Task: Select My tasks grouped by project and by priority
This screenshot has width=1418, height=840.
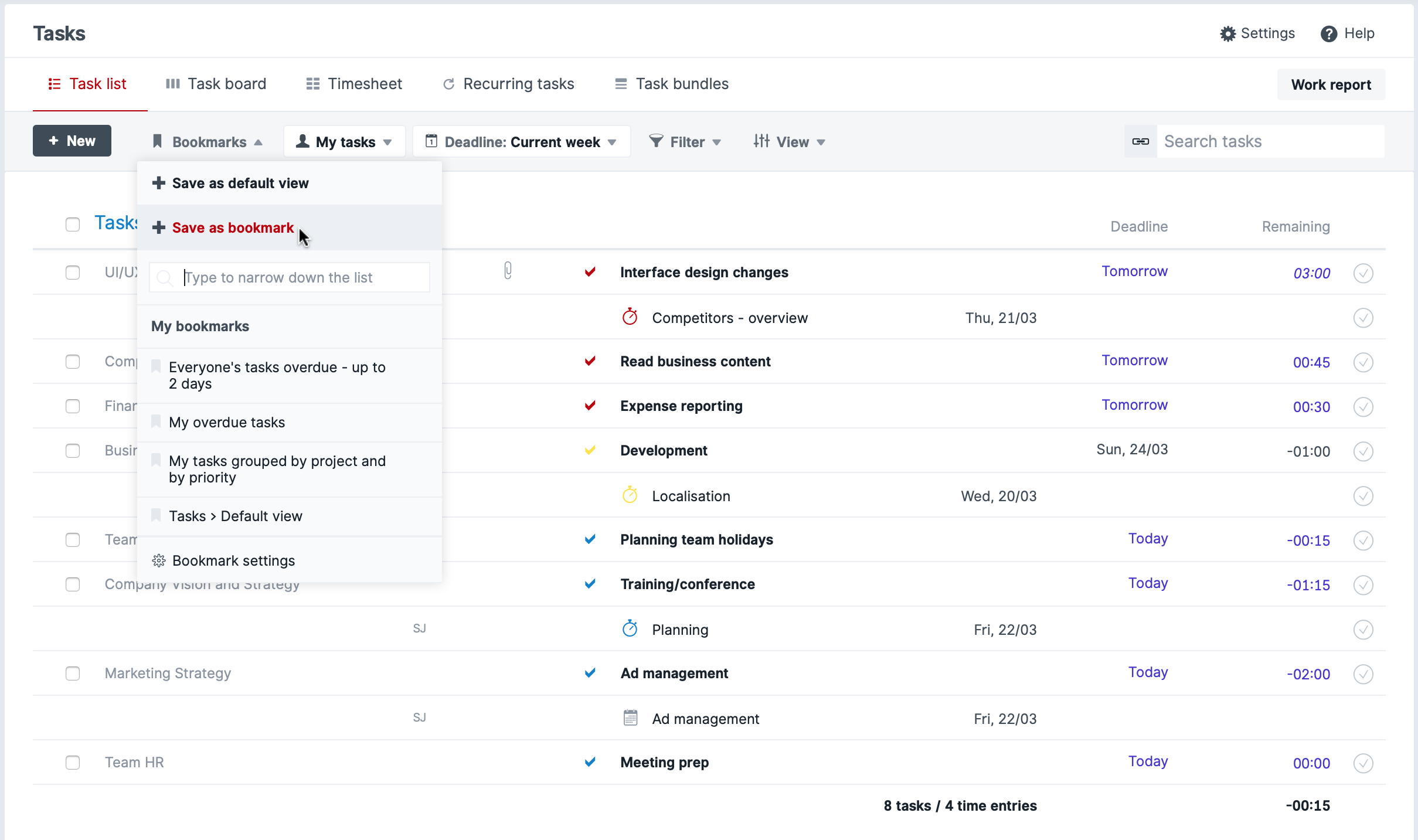Action: click(x=290, y=469)
